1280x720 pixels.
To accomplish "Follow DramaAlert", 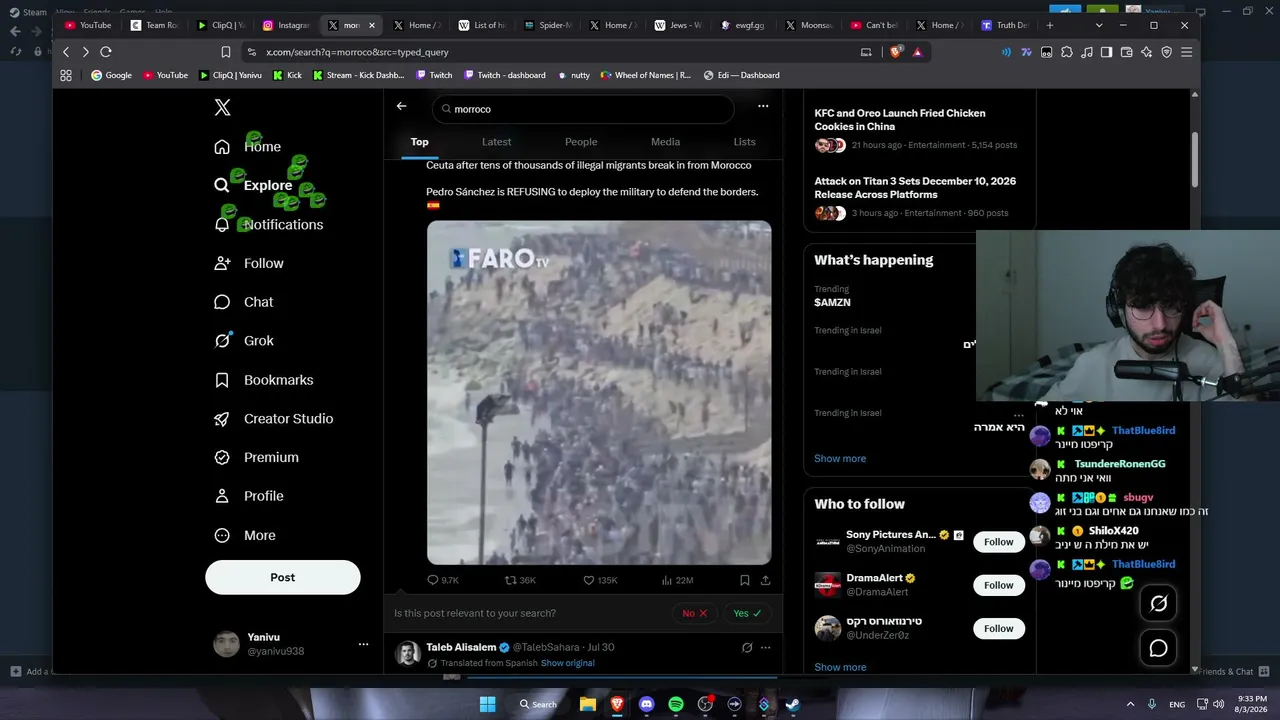I will click(x=998, y=585).
